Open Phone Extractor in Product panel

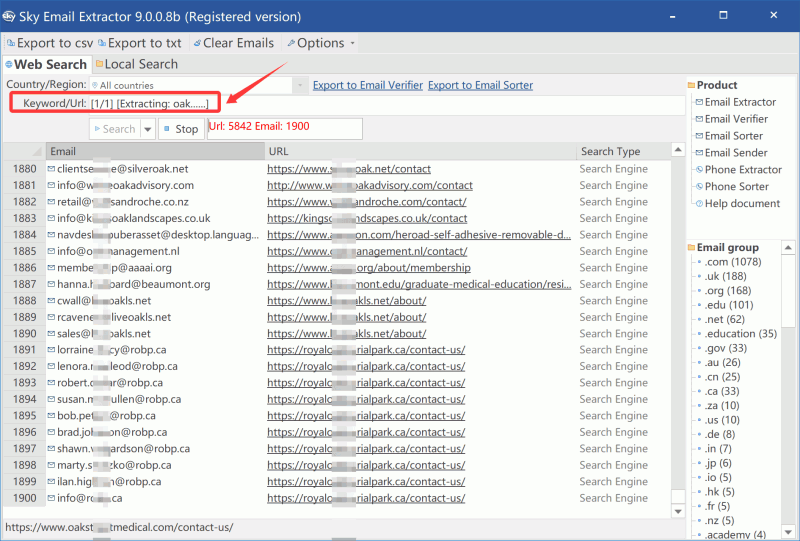[739, 169]
